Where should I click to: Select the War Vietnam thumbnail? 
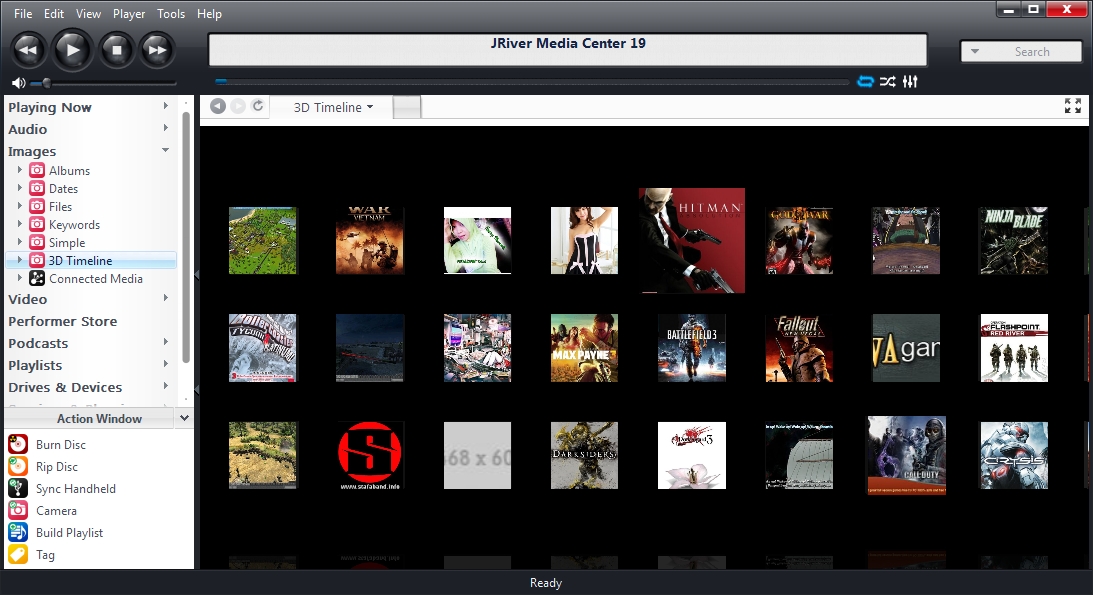(x=369, y=240)
